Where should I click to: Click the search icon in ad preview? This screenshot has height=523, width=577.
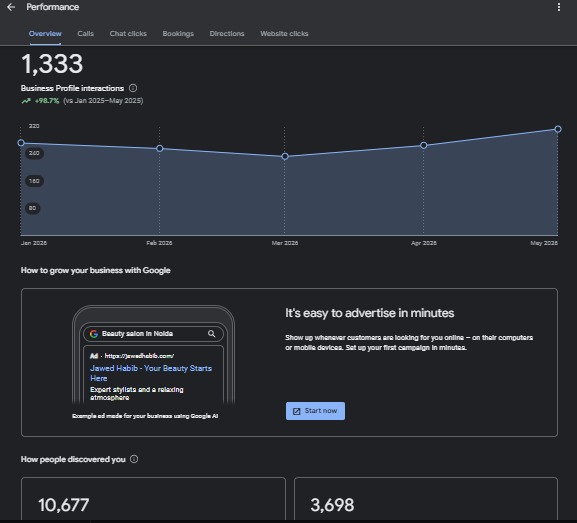[x=212, y=333]
